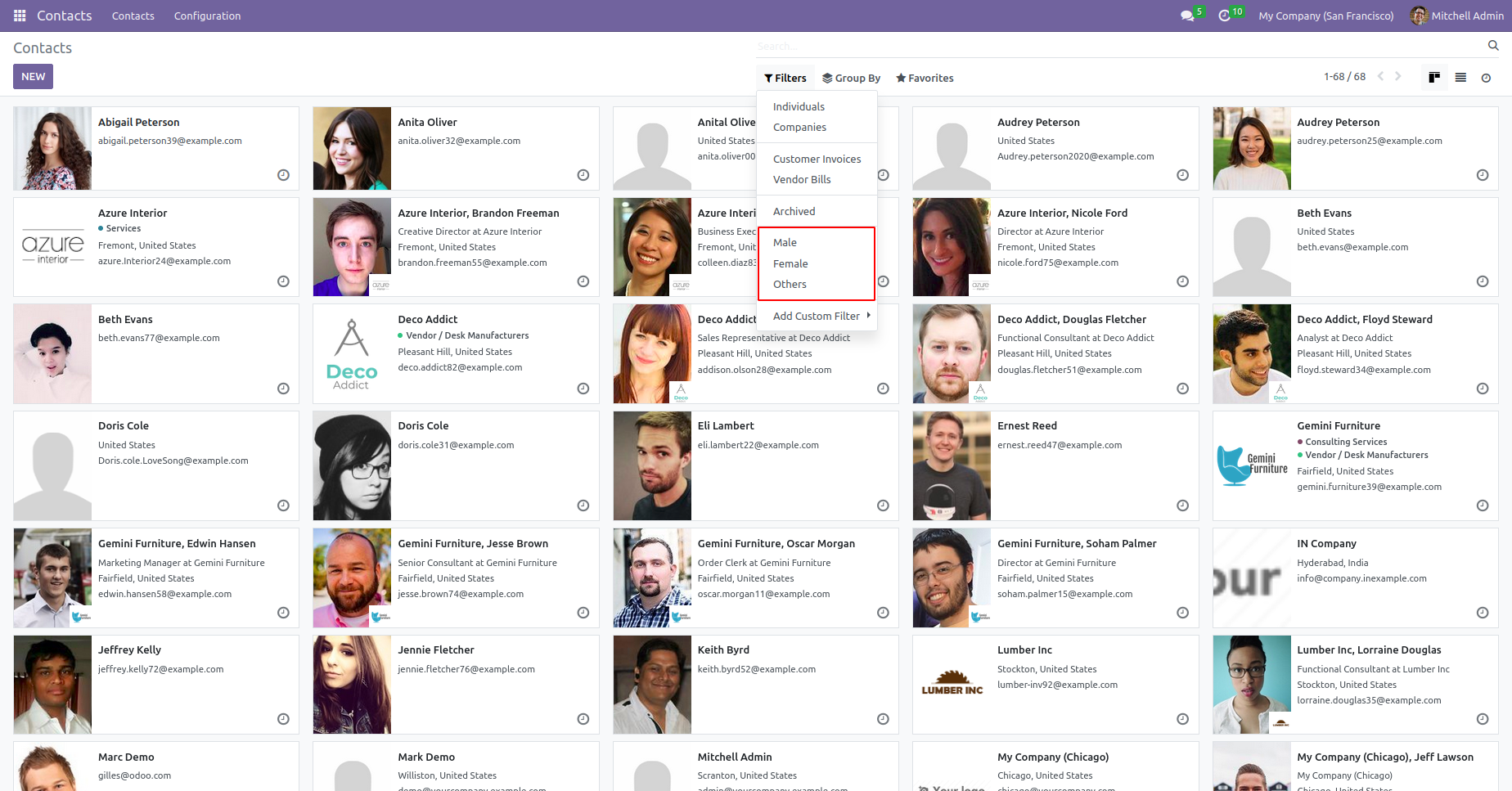The height and width of the screenshot is (791, 1512).
Task: Open the Configuration menu
Action: (207, 16)
